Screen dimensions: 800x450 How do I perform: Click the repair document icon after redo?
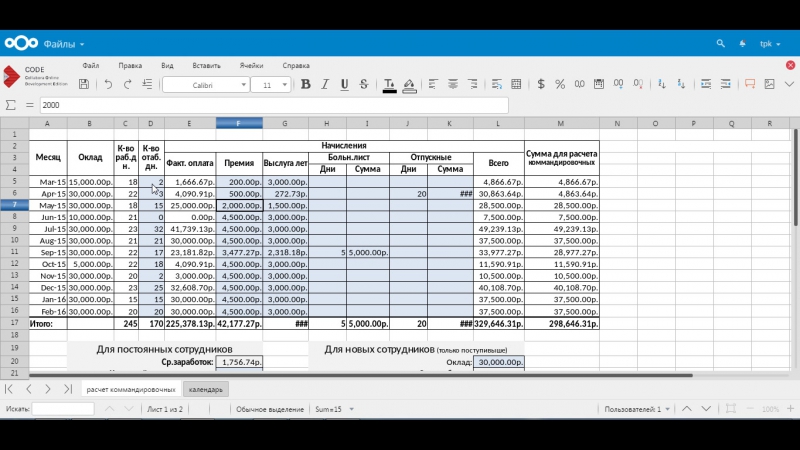pyautogui.click(x=147, y=85)
